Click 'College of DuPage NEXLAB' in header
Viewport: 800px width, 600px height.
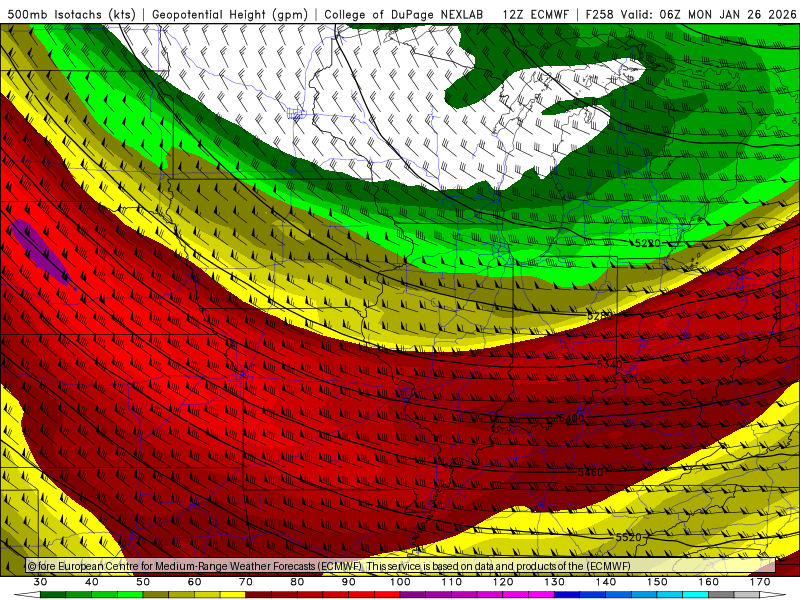click(404, 15)
